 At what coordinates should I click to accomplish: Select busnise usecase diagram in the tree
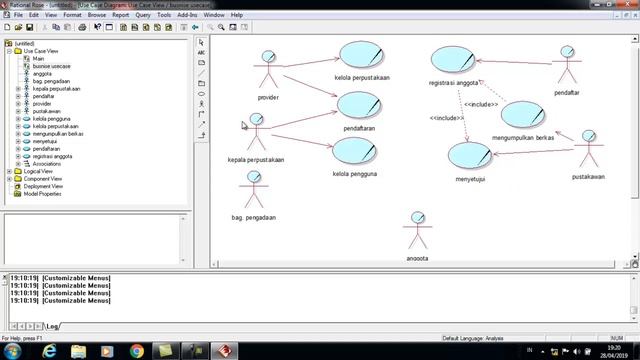tap(51, 66)
